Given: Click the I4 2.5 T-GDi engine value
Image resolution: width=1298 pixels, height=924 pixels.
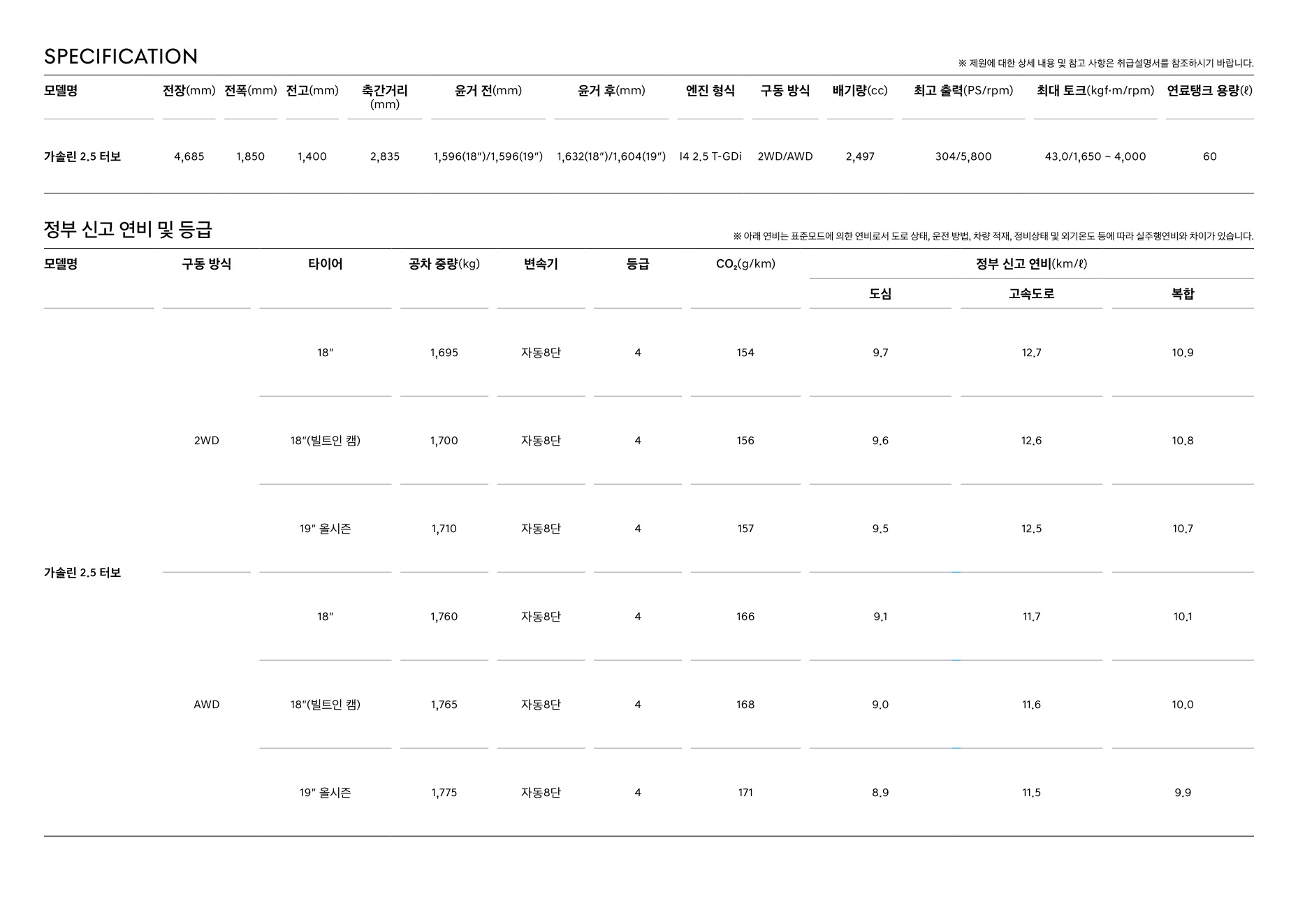Looking at the screenshot, I should 710,156.
